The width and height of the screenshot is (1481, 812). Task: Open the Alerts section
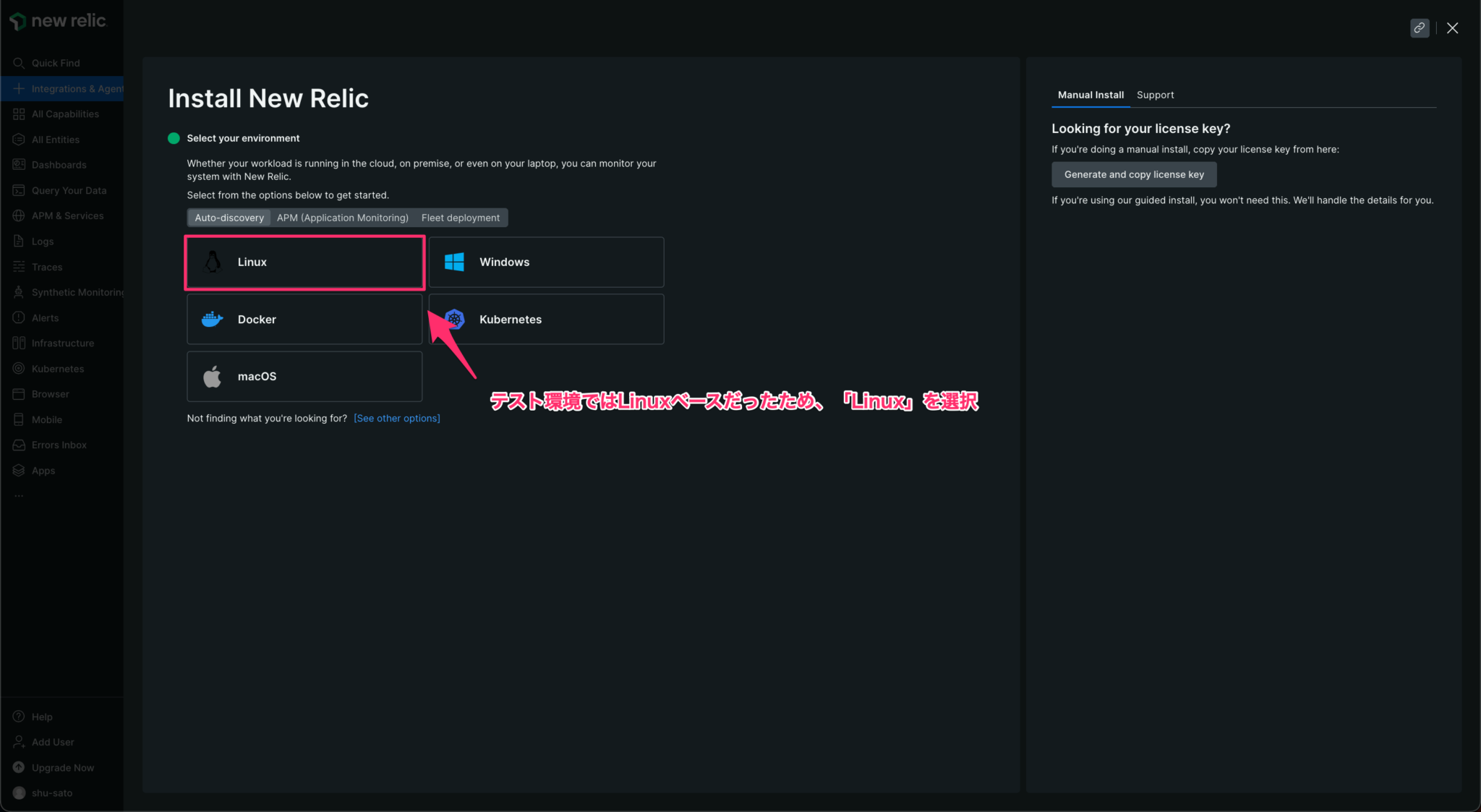tap(46, 317)
